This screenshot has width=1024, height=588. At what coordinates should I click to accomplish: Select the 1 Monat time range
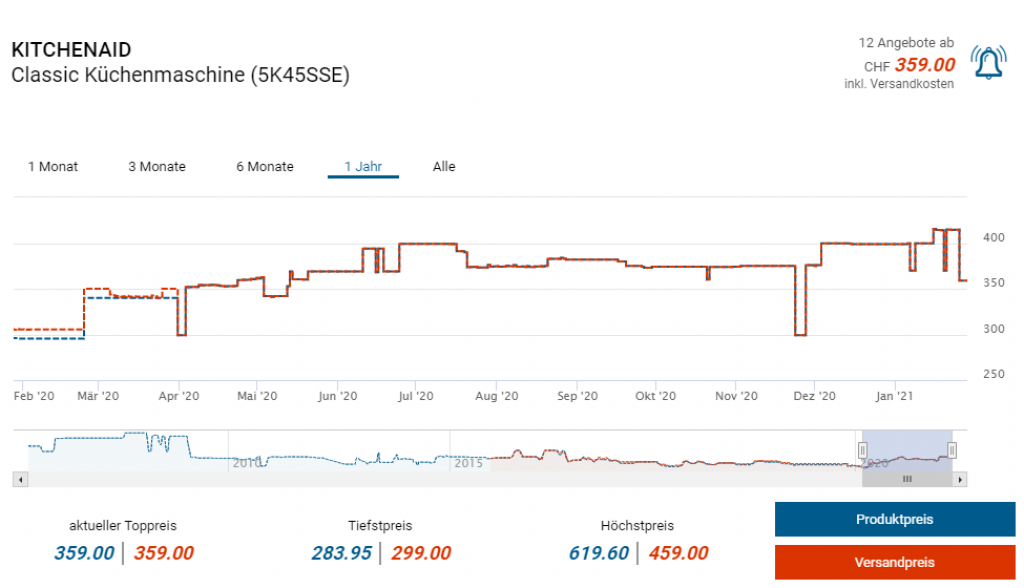pyautogui.click(x=53, y=167)
